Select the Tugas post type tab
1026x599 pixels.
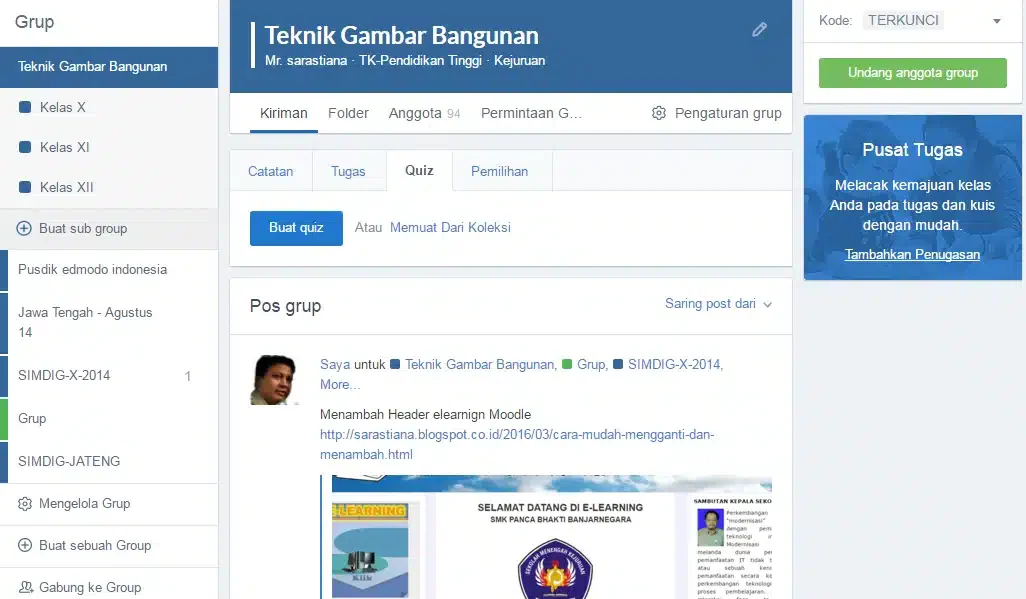point(348,172)
